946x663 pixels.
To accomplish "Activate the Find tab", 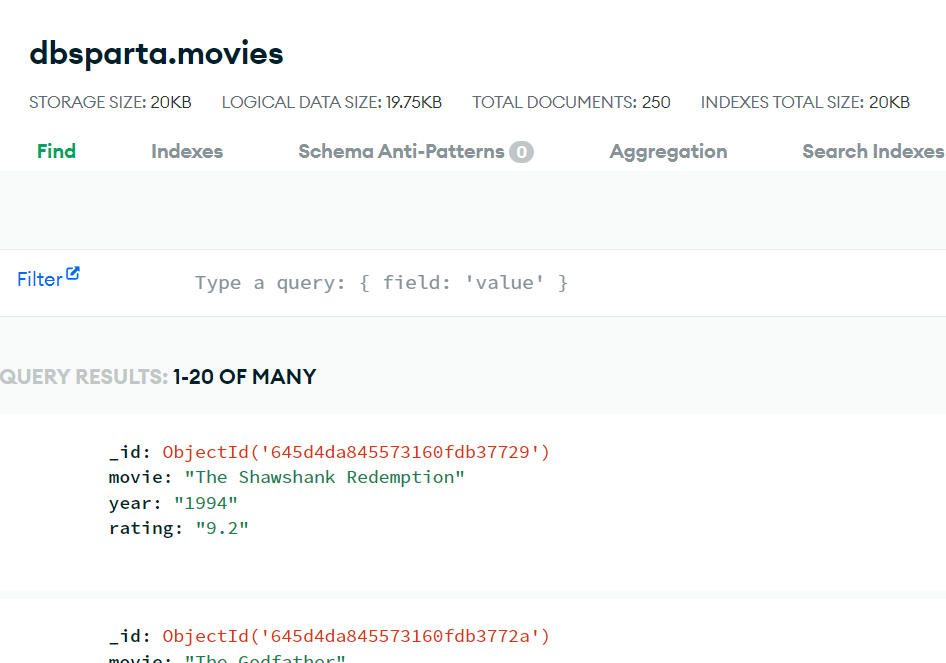I will [x=56, y=151].
